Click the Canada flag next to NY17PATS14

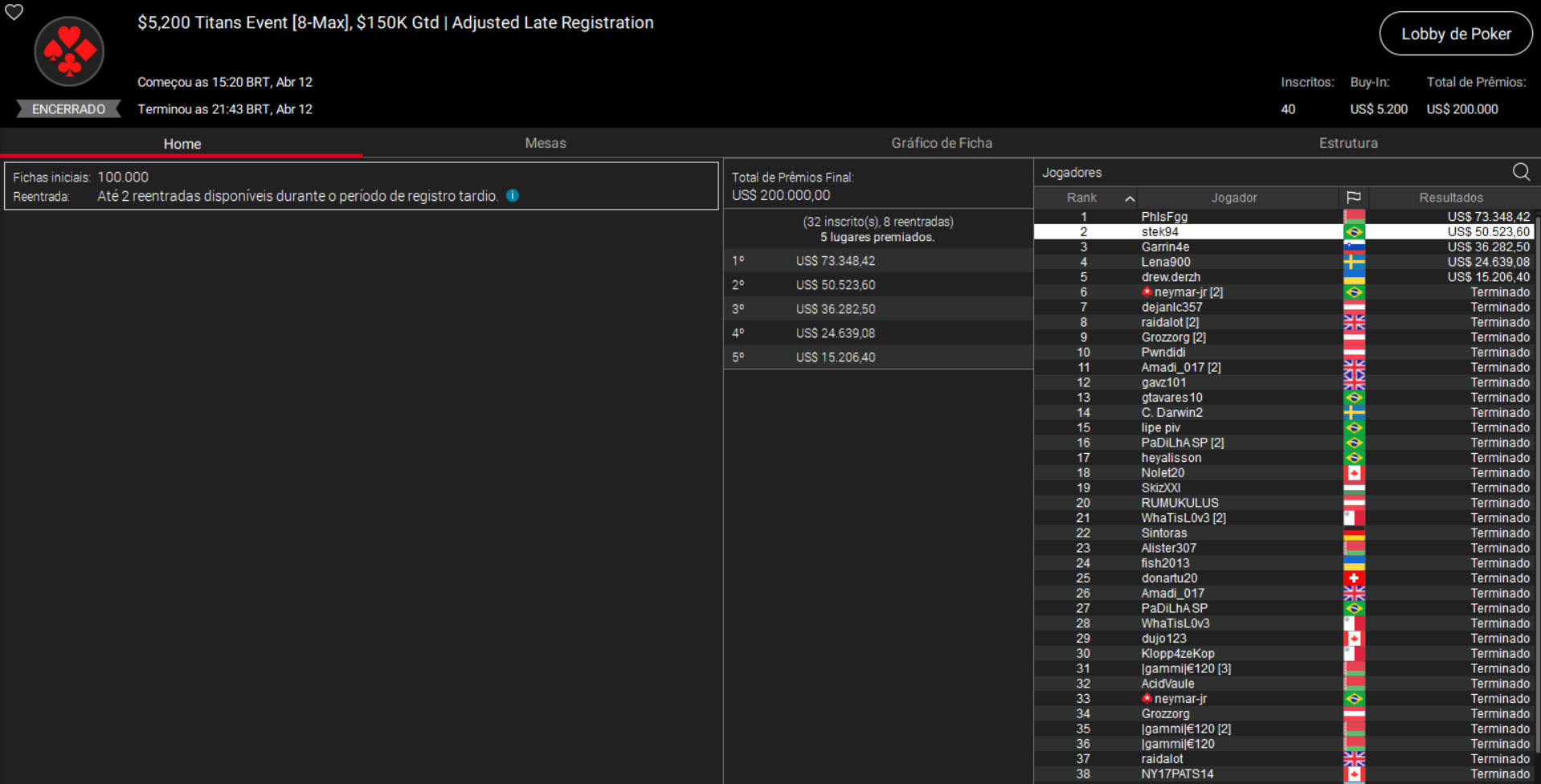pos(1354,774)
